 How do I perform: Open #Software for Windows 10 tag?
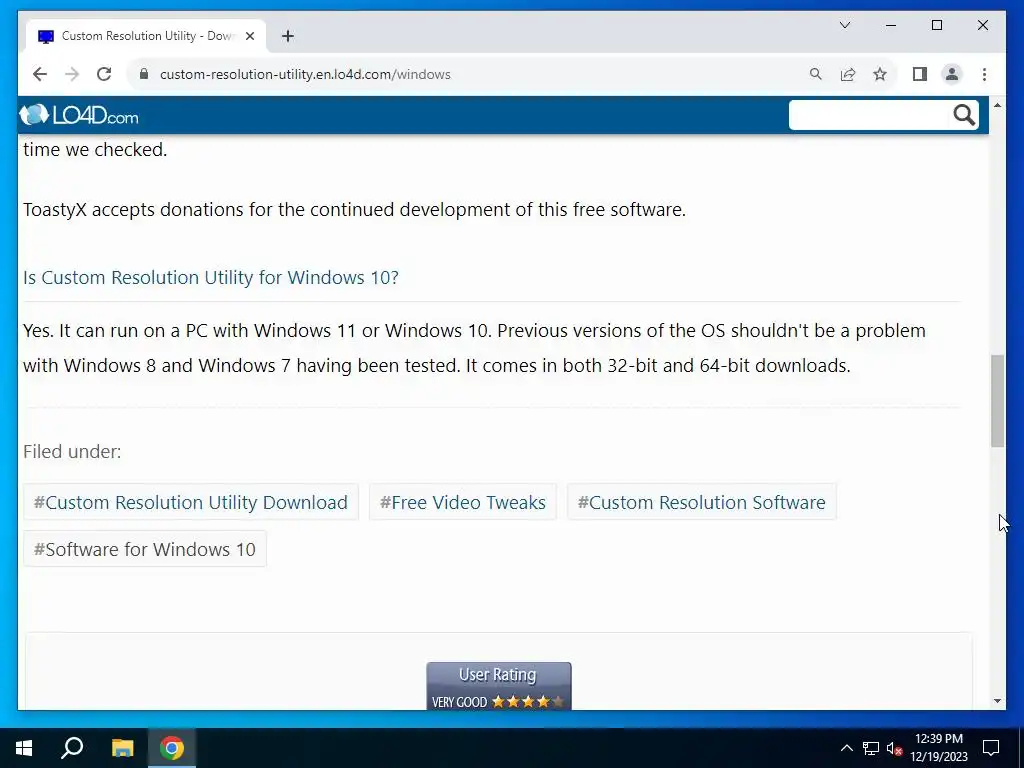(145, 549)
